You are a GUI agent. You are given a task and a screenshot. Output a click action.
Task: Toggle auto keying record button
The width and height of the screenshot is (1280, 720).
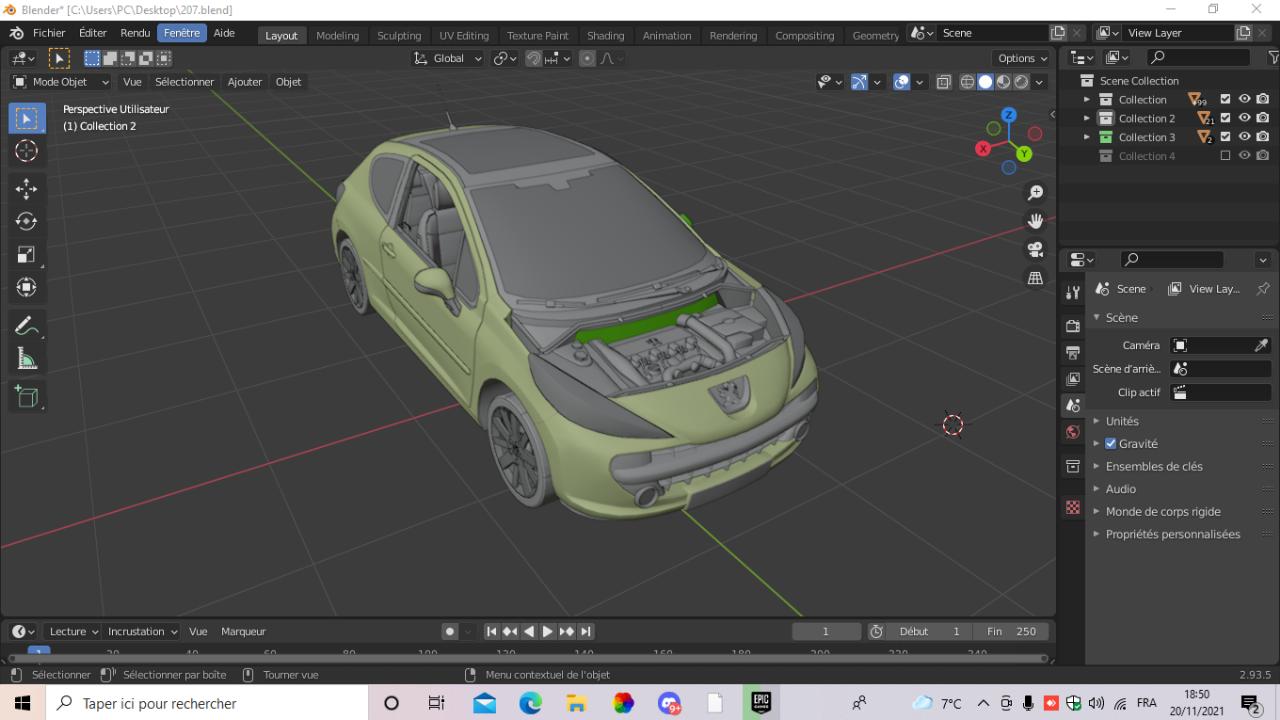point(450,631)
